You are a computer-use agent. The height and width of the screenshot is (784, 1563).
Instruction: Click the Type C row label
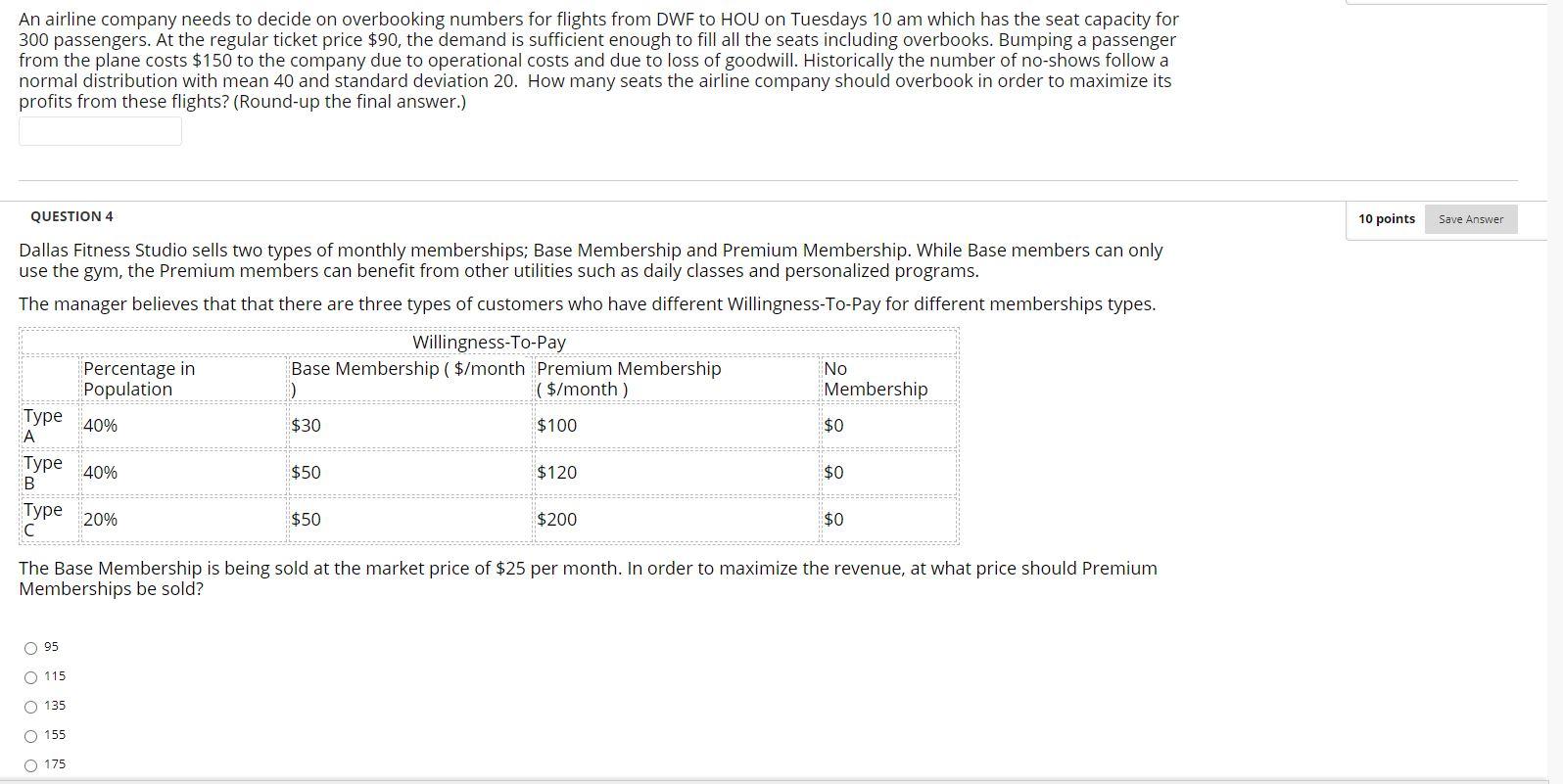click(x=42, y=520)
